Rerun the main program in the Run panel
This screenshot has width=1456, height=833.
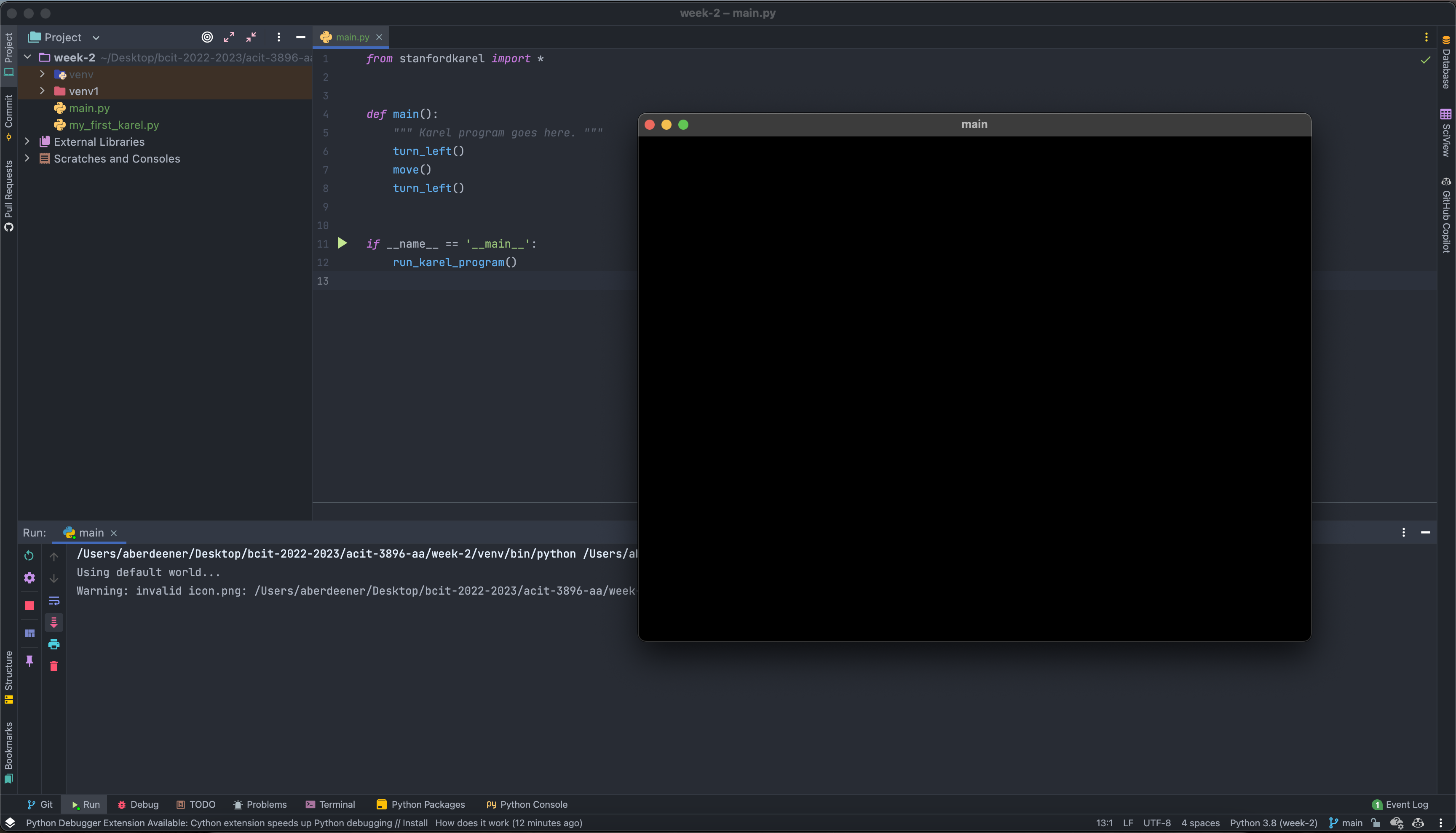(29, 555)
